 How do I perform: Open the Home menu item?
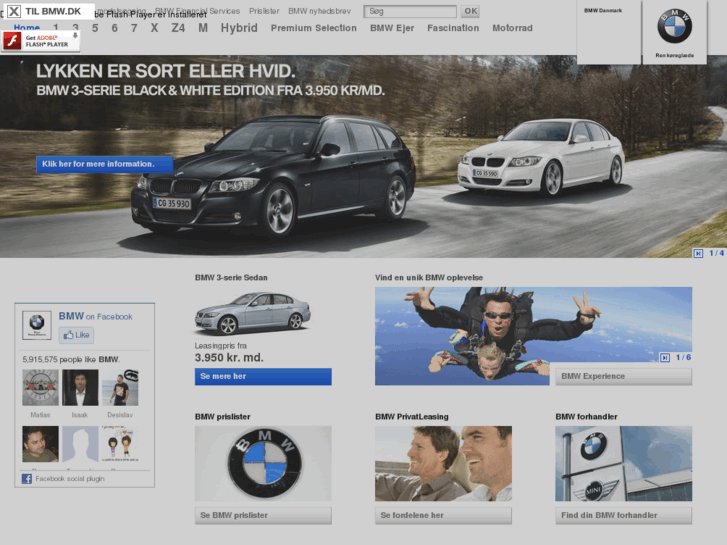26,28
